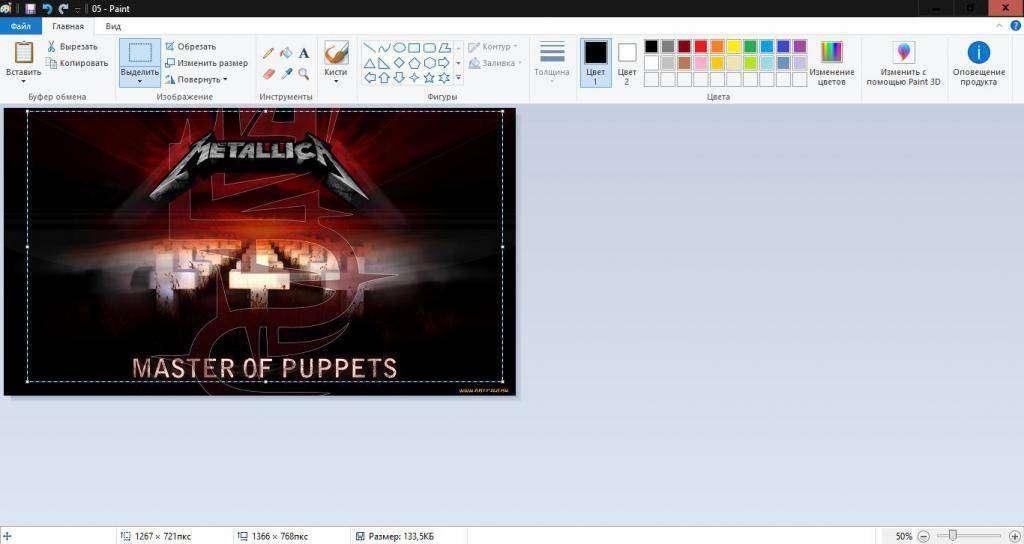Image resolution: width=1024 pixels, height=544 pixels.
Task: Click the zoom in plus button
Action: (1014, 536)
